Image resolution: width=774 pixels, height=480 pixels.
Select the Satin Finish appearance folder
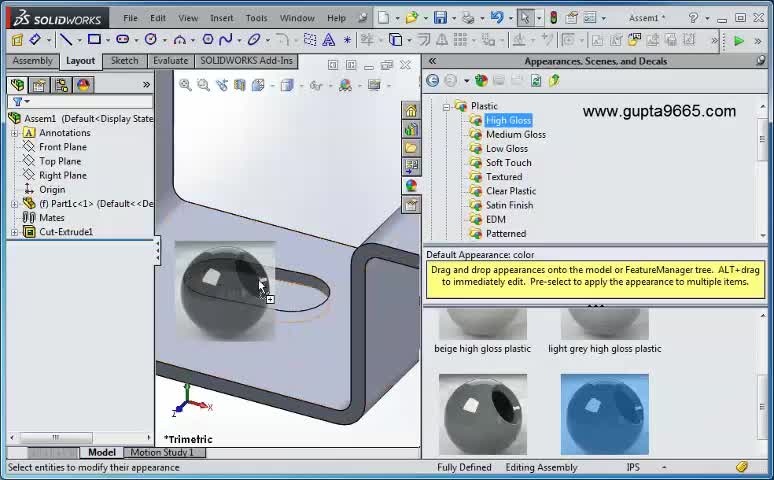tap(509, 205)
